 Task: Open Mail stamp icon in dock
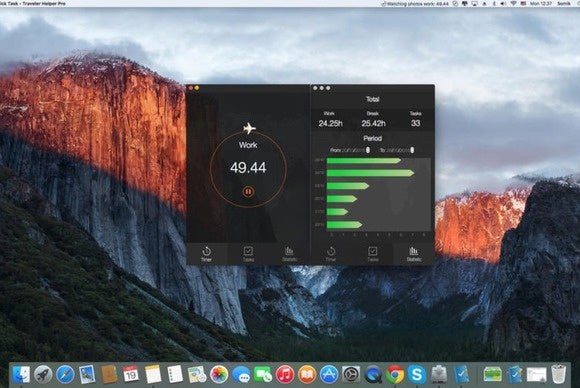click(x=87, y=374)
